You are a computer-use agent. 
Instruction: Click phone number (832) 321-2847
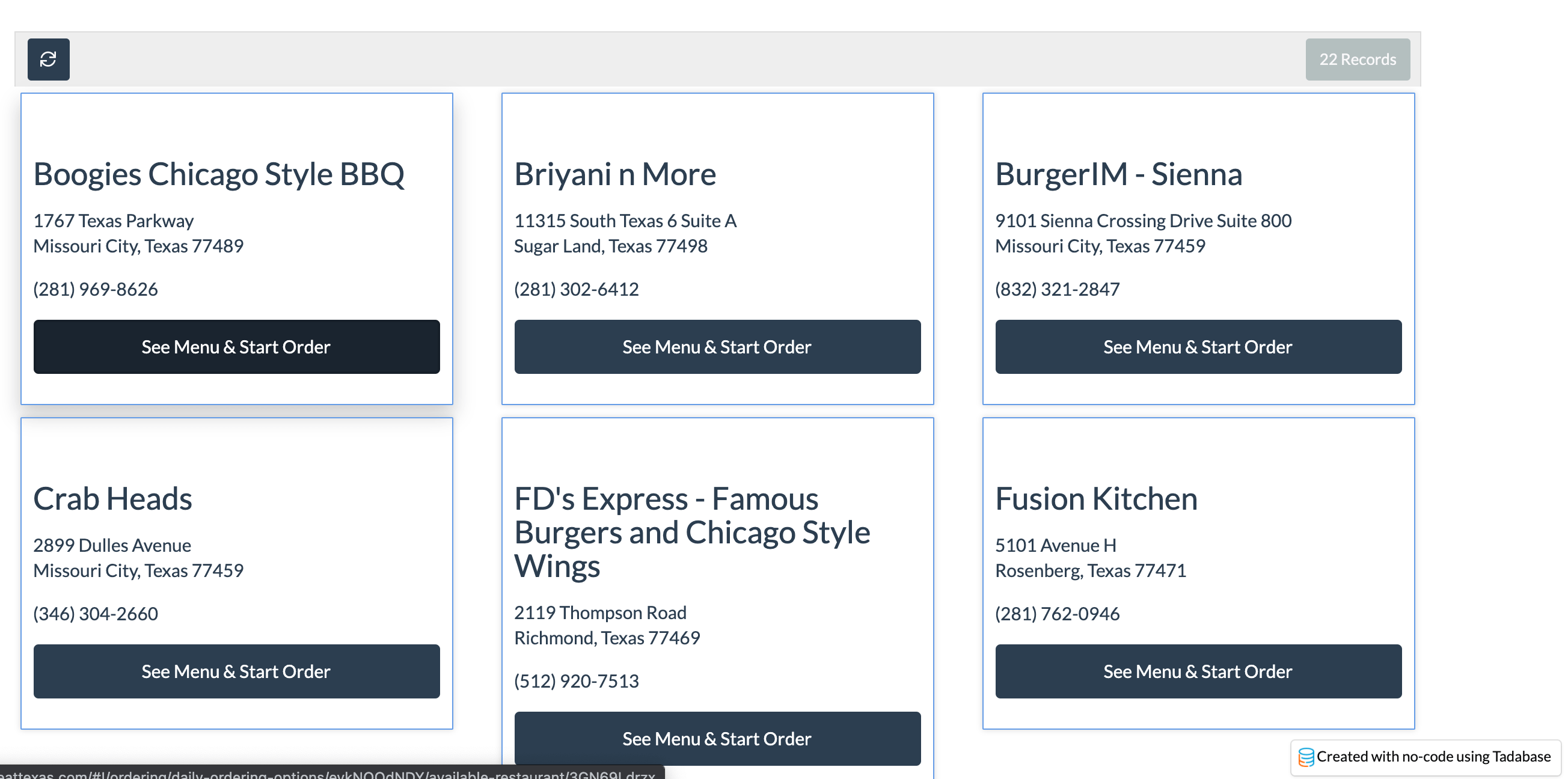tap(1058, 289)
